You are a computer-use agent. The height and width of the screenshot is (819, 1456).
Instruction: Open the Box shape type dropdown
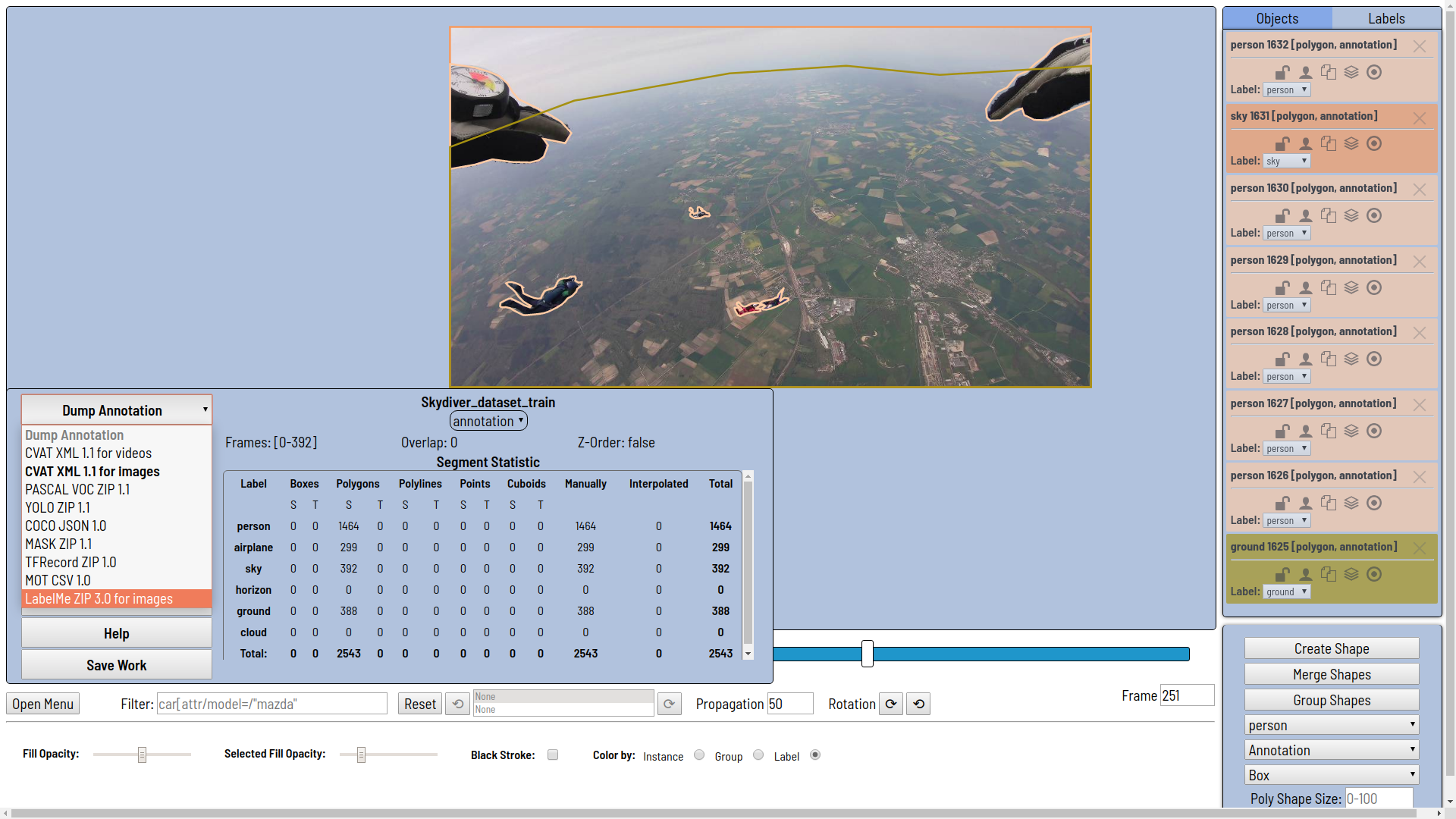[1332, 775]
